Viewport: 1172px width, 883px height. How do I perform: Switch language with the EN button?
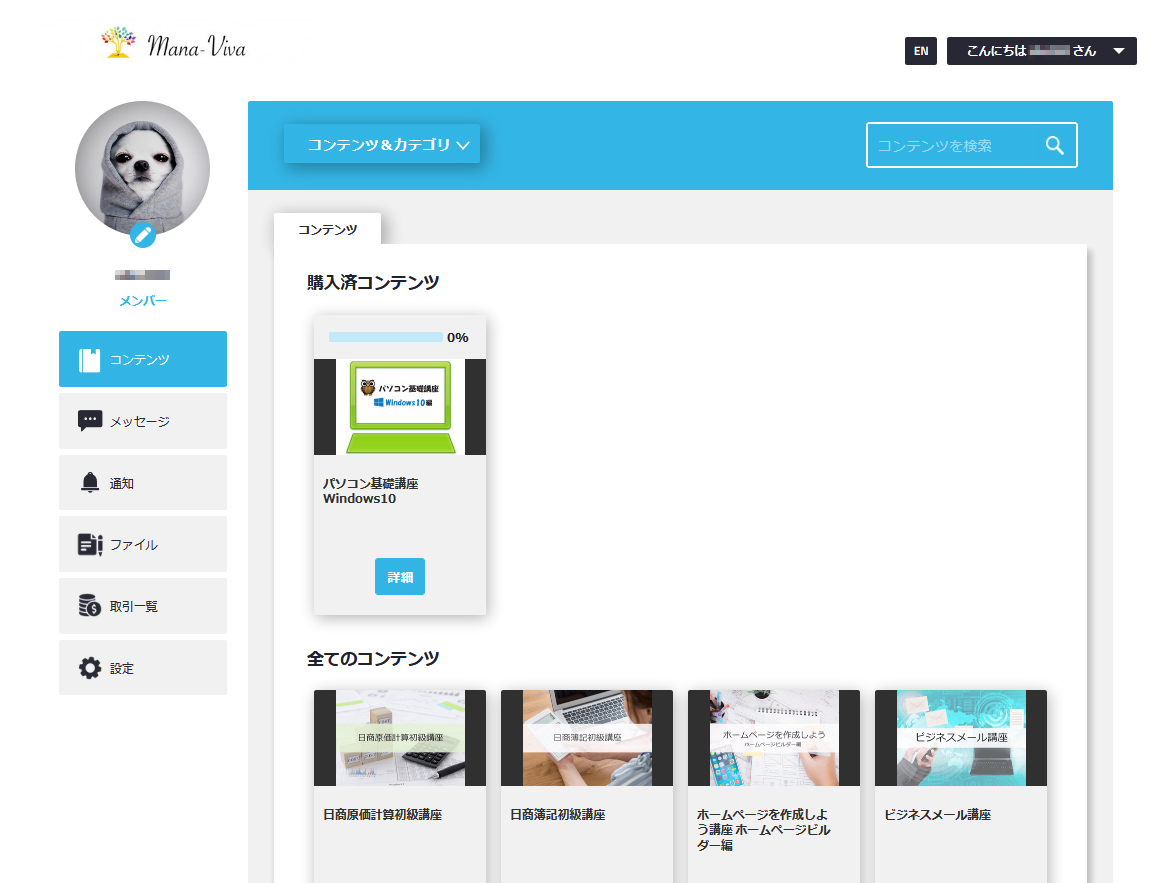click(x=920, y=51)
